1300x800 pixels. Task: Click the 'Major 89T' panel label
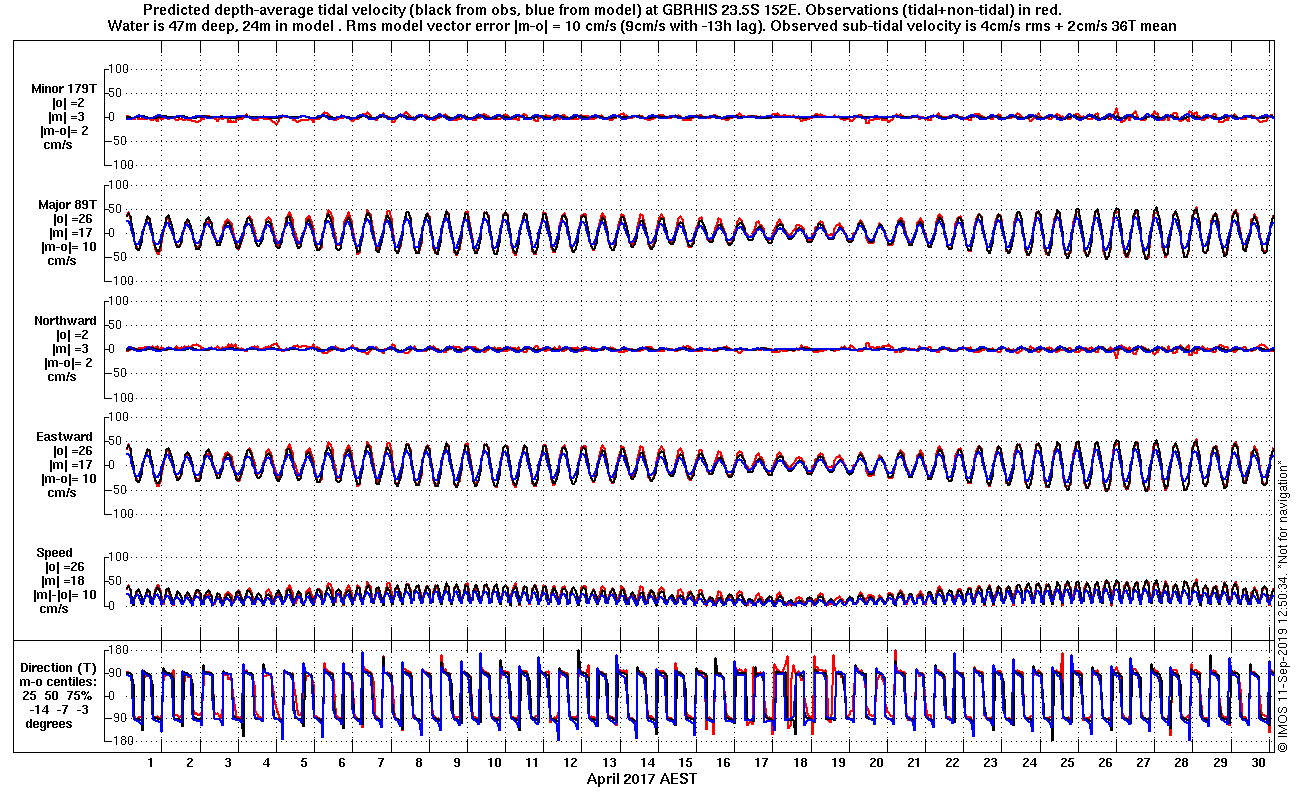click(x=67, y=205)
